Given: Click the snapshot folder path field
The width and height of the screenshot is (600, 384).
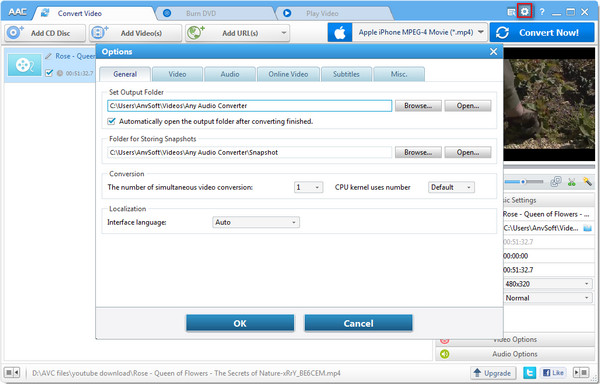Looking at the screenshot, I should 249,152.
